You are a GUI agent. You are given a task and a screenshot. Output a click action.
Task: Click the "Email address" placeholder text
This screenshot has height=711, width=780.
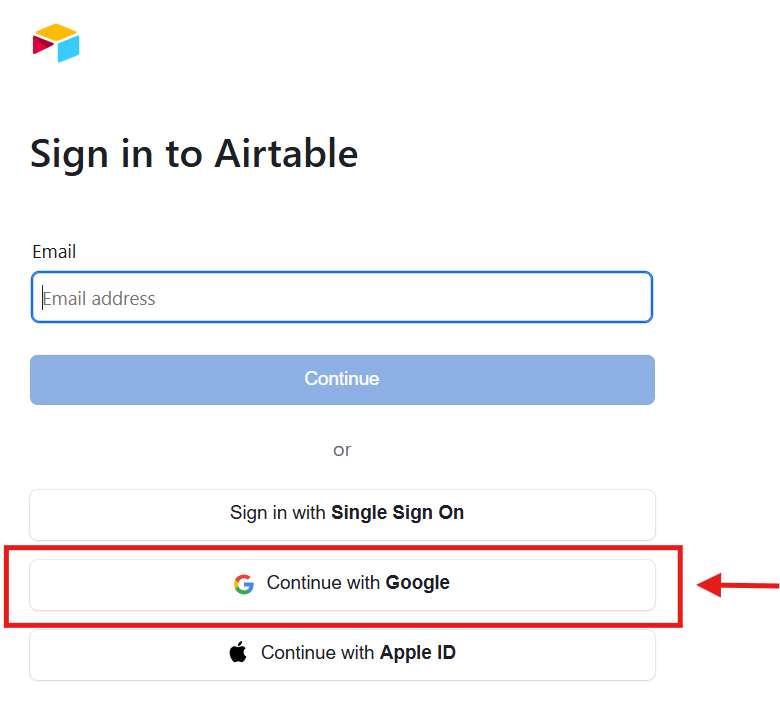[x=99, y=298]
